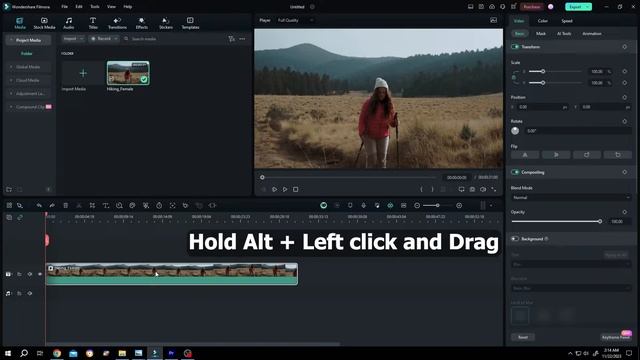The width and height of the screenshot is (640, 360).
Task: Adjust the timeline zoom slider
Action: pyautogui.click(x=438, y=205)
